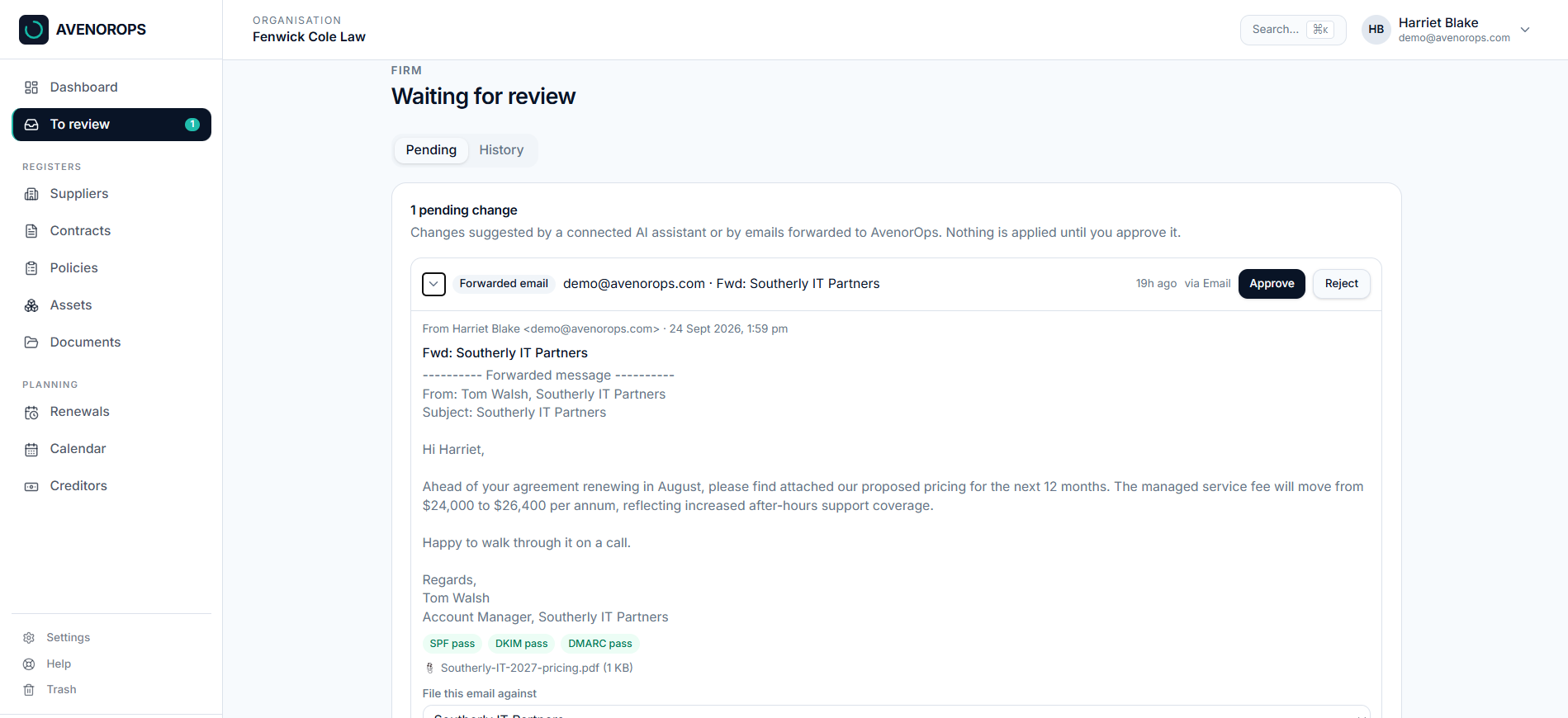The image size is (1568, 718).
Task: Click the via Email label
Action: pos(1207,284)
